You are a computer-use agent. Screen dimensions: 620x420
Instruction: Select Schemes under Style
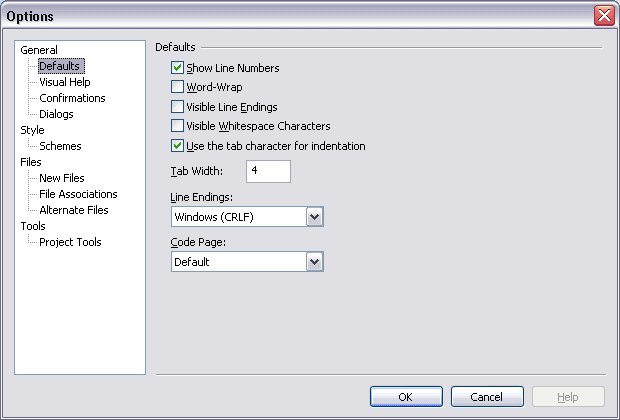pos(60,146)
